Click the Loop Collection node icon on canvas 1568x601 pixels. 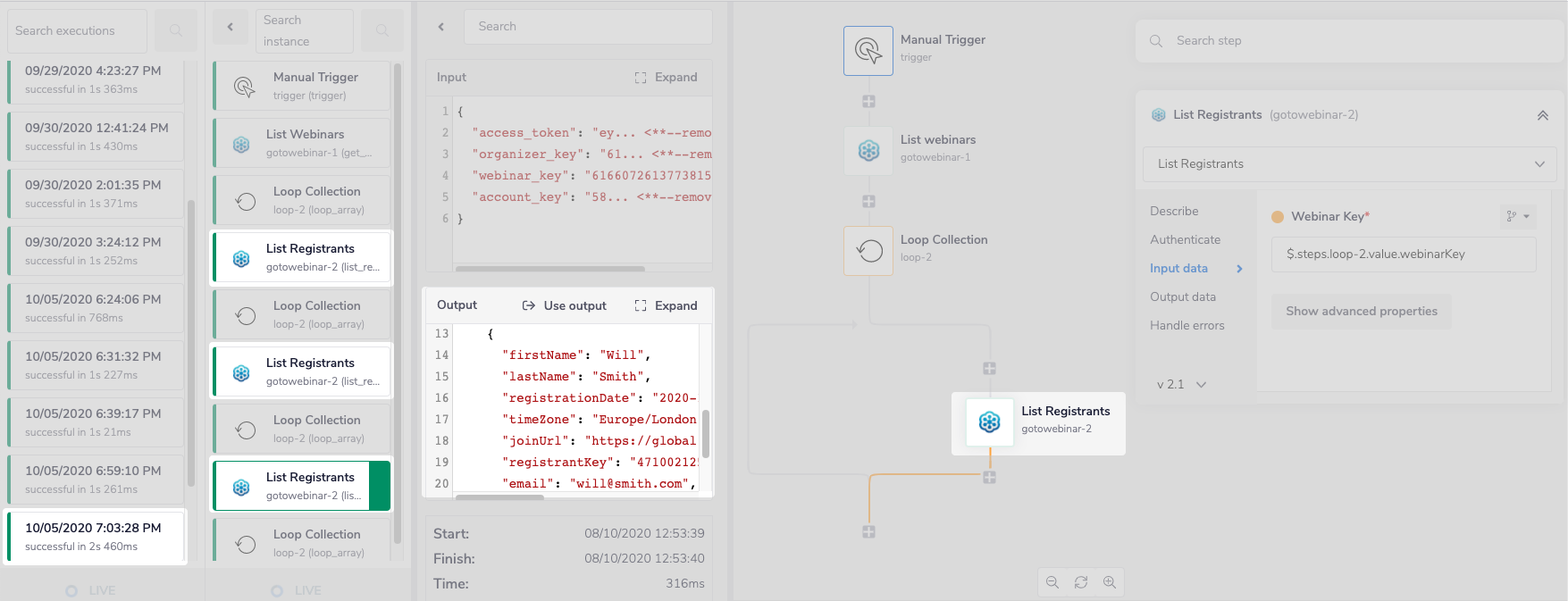coord(868,251)
